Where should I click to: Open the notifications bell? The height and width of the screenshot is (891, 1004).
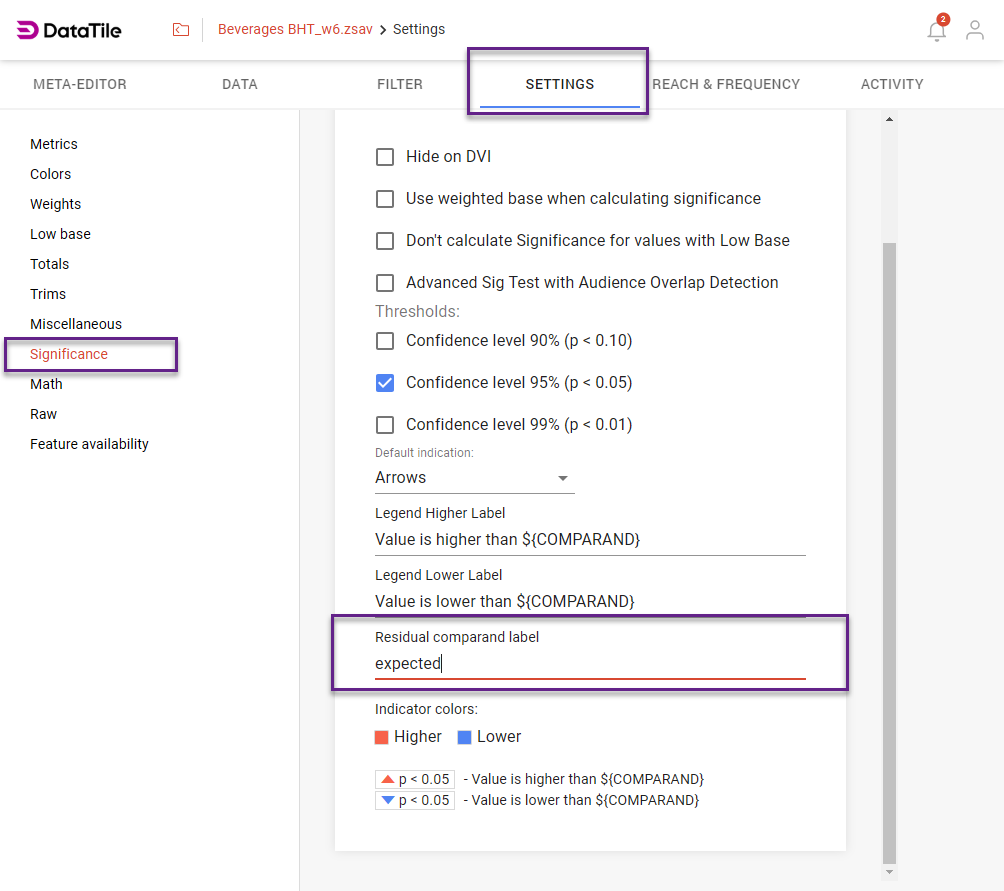point(936,31)
